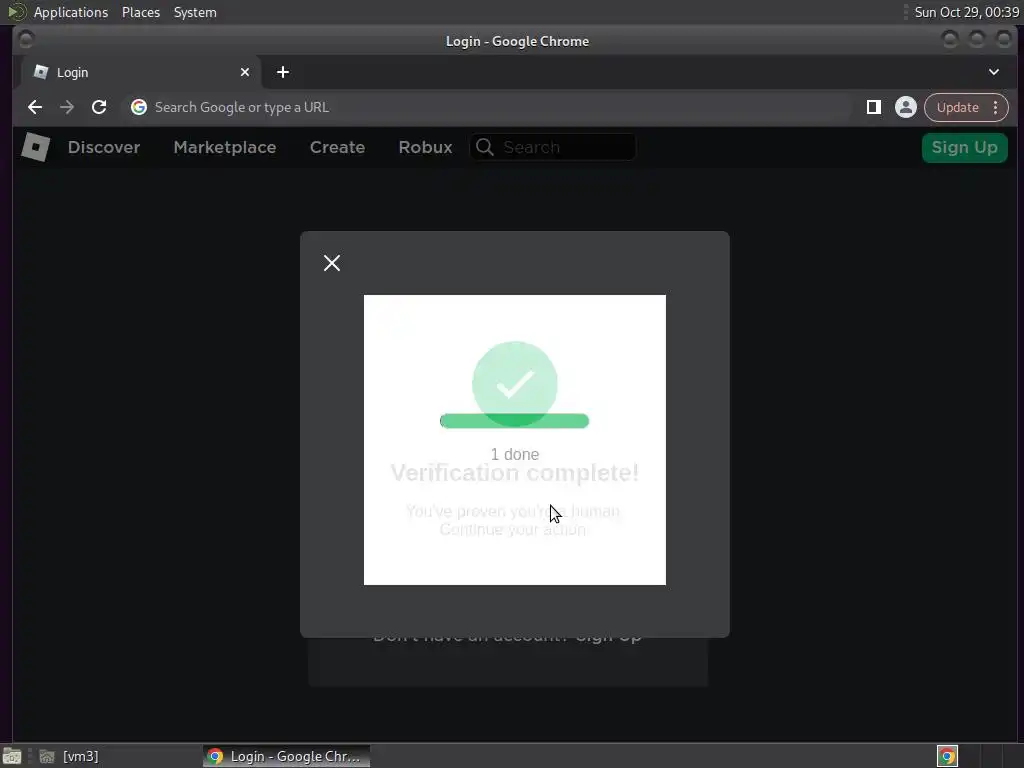
Task: Open the Marketplace page
Action: point(225,148)
